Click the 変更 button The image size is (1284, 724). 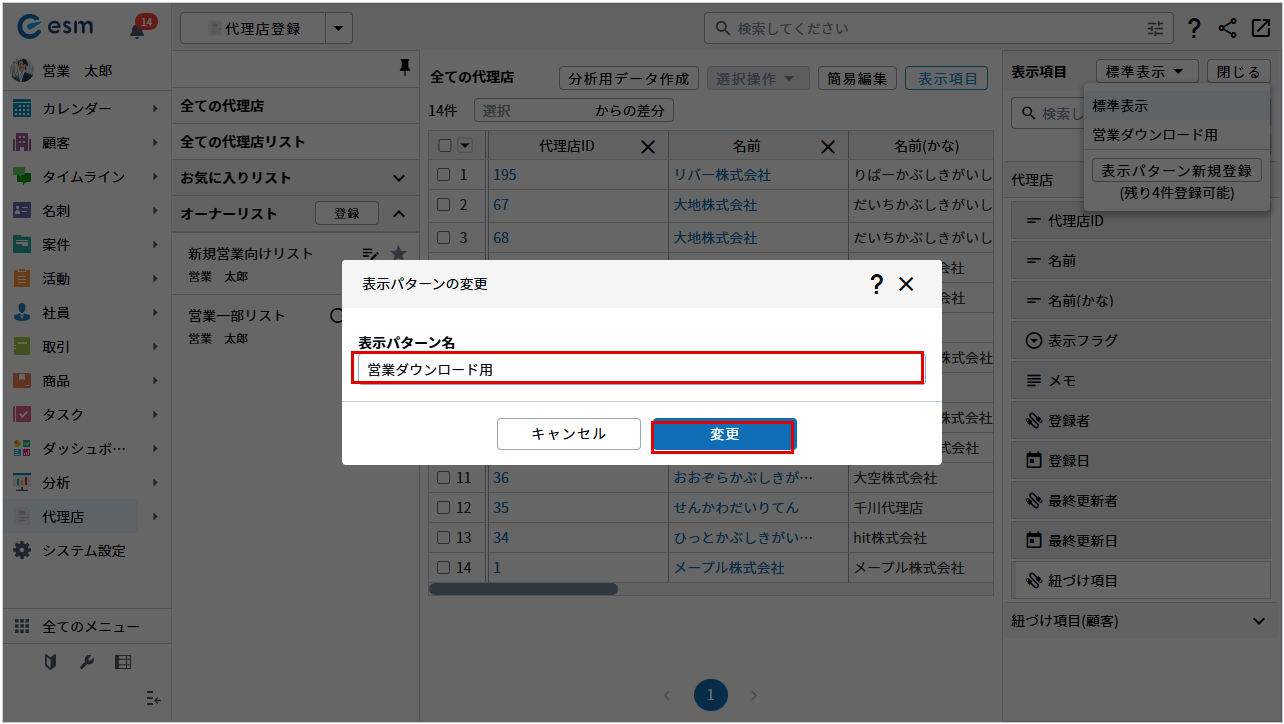724,434
